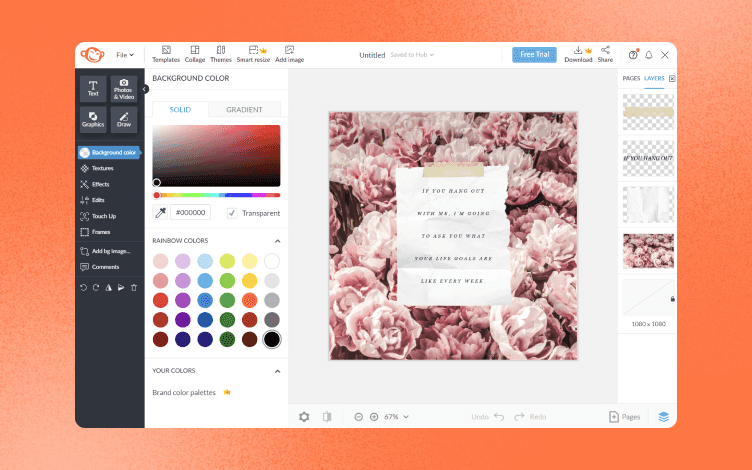Select the Draw tool
This screenshot has width=752, height=470.
point(124,119)
